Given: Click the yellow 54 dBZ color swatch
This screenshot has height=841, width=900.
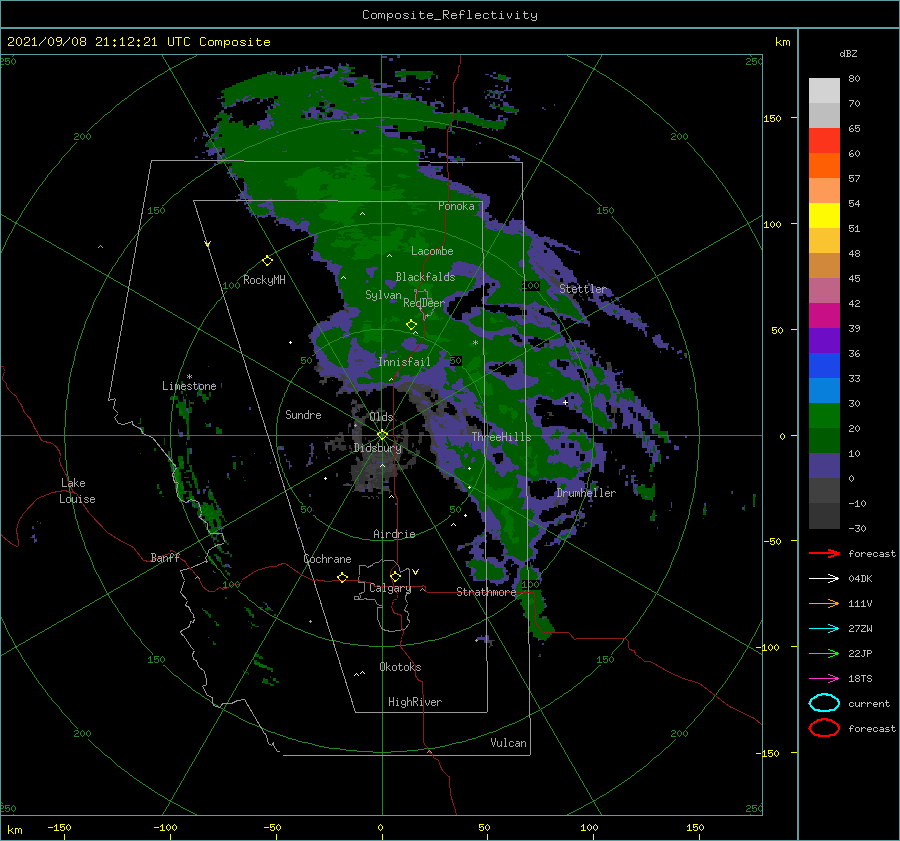Looking at the screenshot, I should 824,216.
